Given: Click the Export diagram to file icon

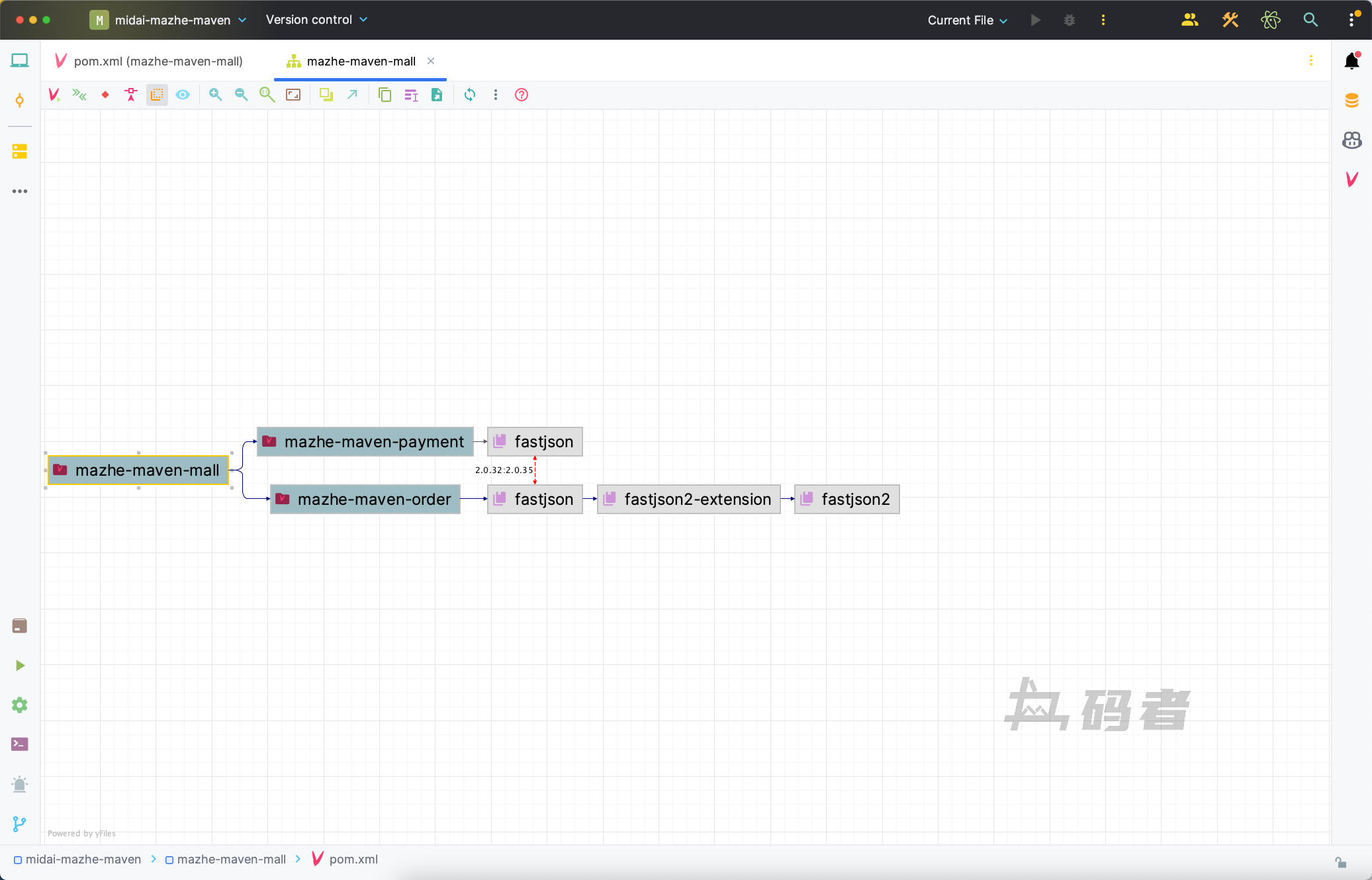Looking at the screenshot, I should pos(437,95).
